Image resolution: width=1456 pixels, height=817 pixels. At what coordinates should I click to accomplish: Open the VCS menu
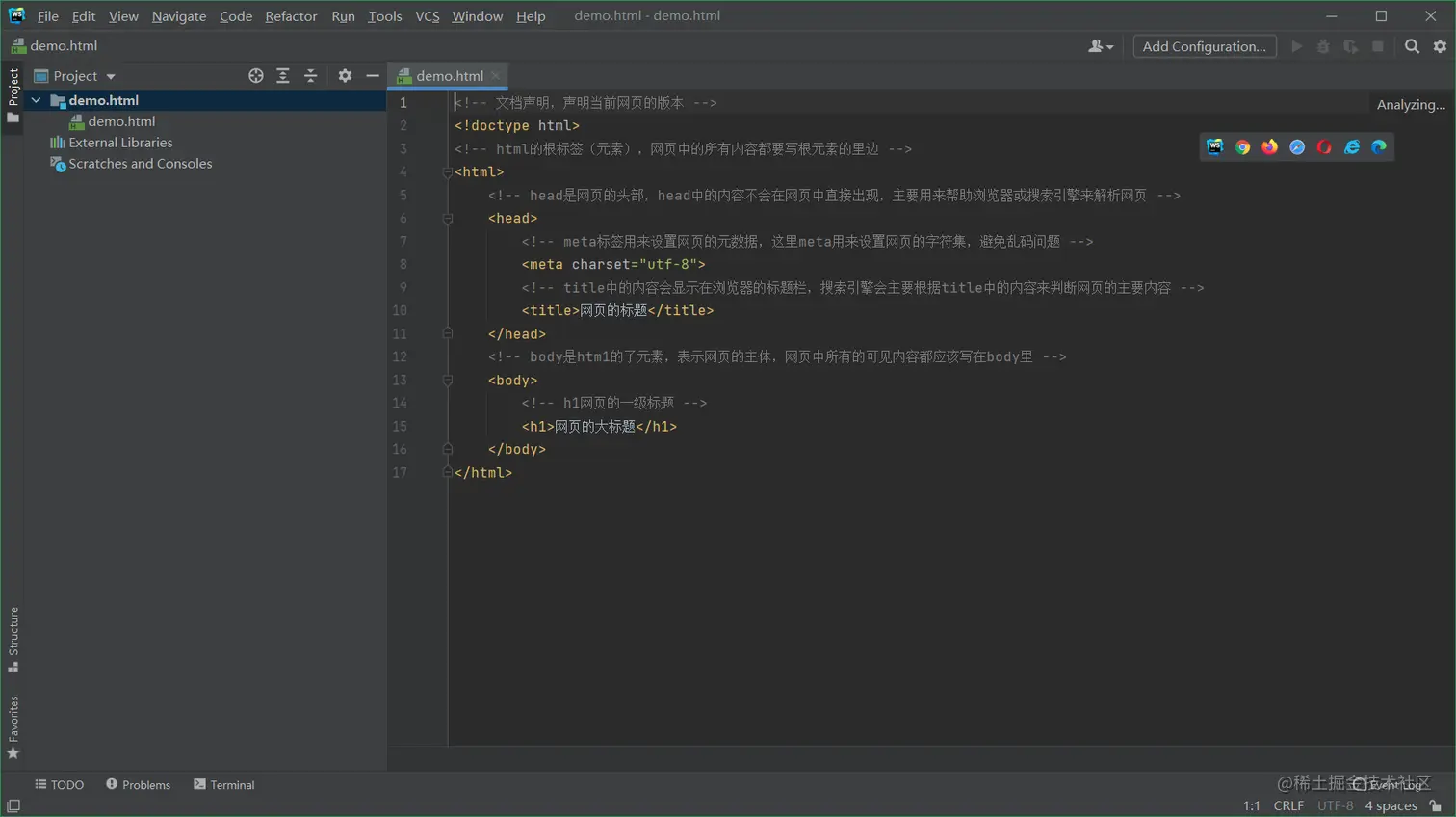pos(428,16)
